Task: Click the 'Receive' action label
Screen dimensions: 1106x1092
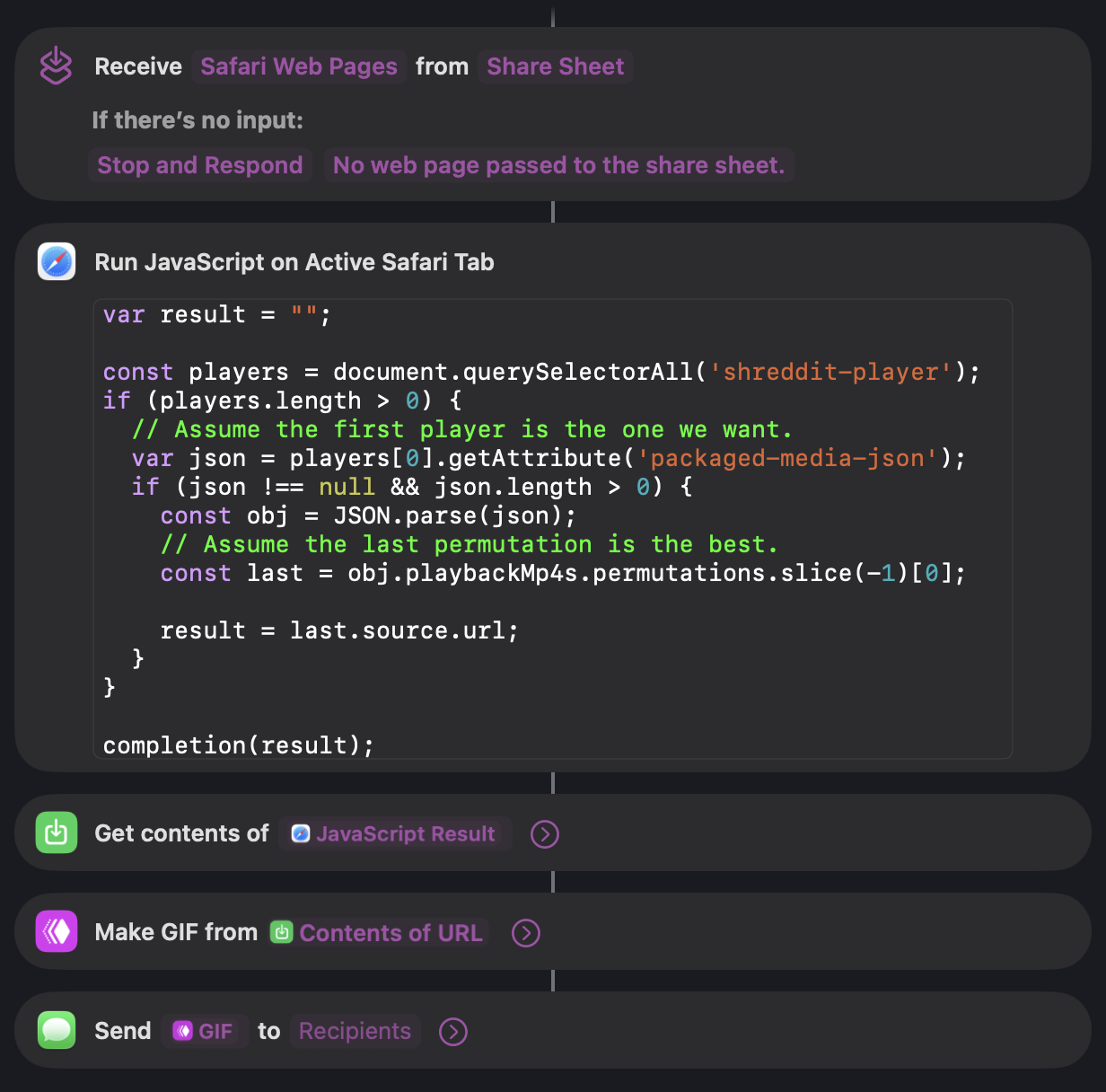Action: [138, 66]
